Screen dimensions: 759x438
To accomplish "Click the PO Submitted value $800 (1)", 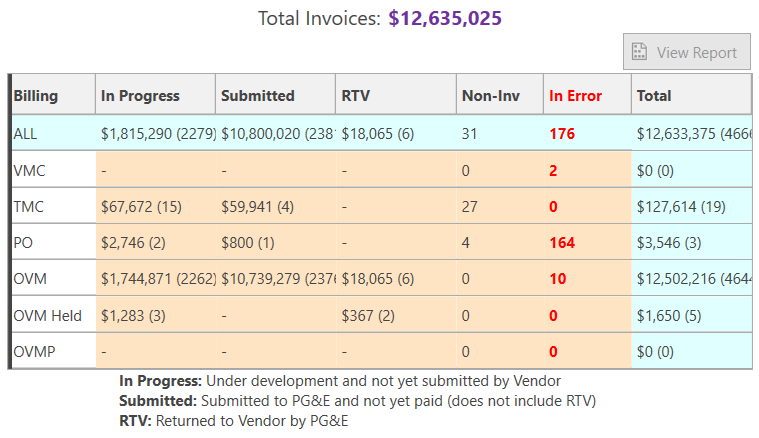I will [248, 243].
